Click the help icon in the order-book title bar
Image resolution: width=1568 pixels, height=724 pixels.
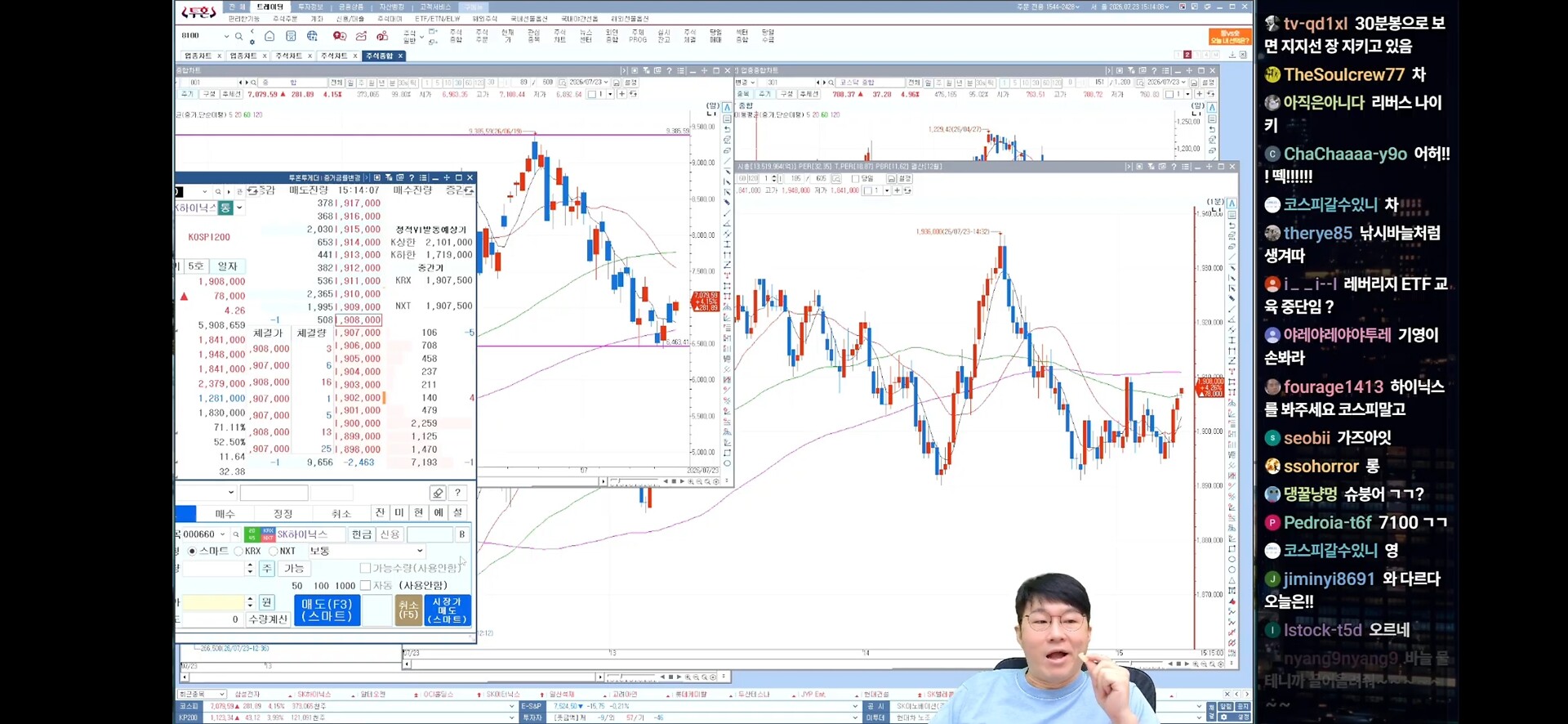pyautogui.click(x=412, y=177)
